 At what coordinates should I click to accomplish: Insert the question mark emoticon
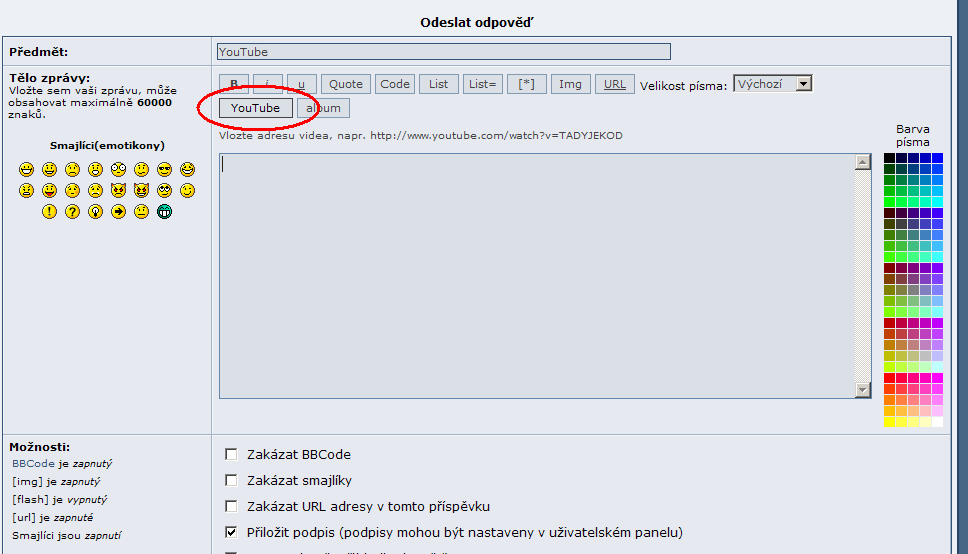[x=72, y=211]
